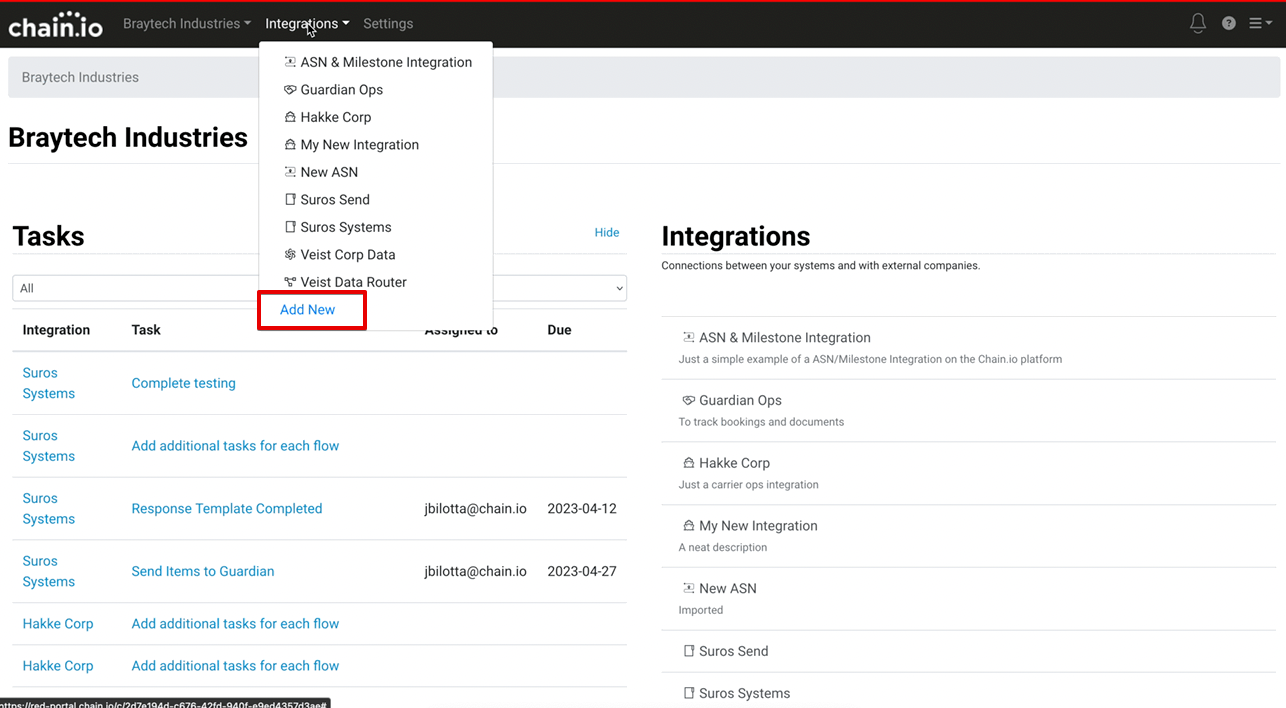Open Suros Send in Integrations list

(x=734, y=651)
